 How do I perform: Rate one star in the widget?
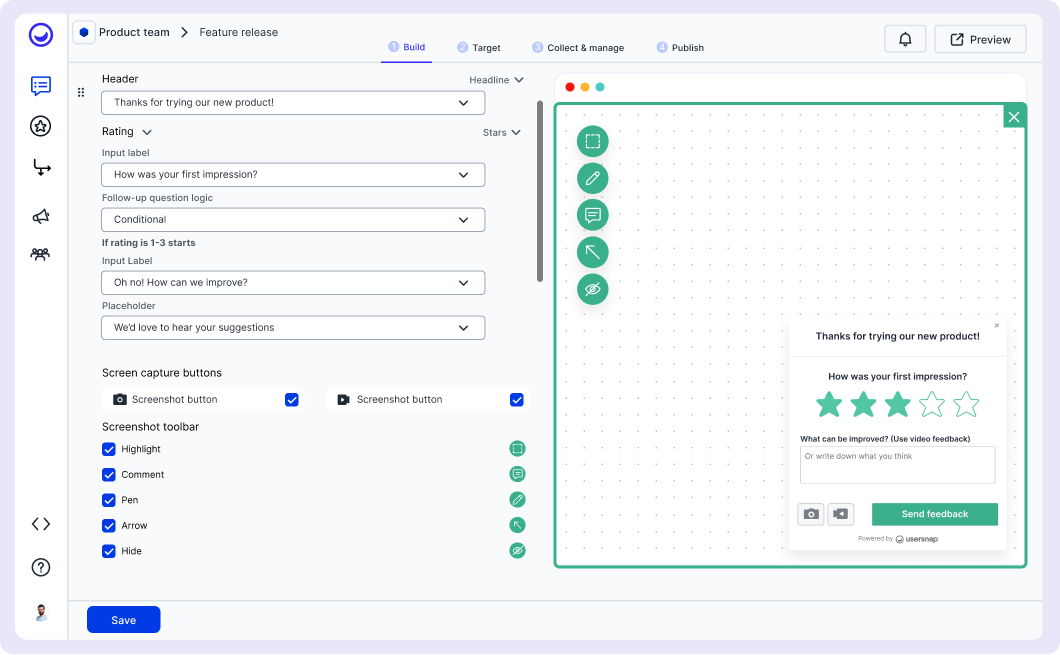pos(829,404)
